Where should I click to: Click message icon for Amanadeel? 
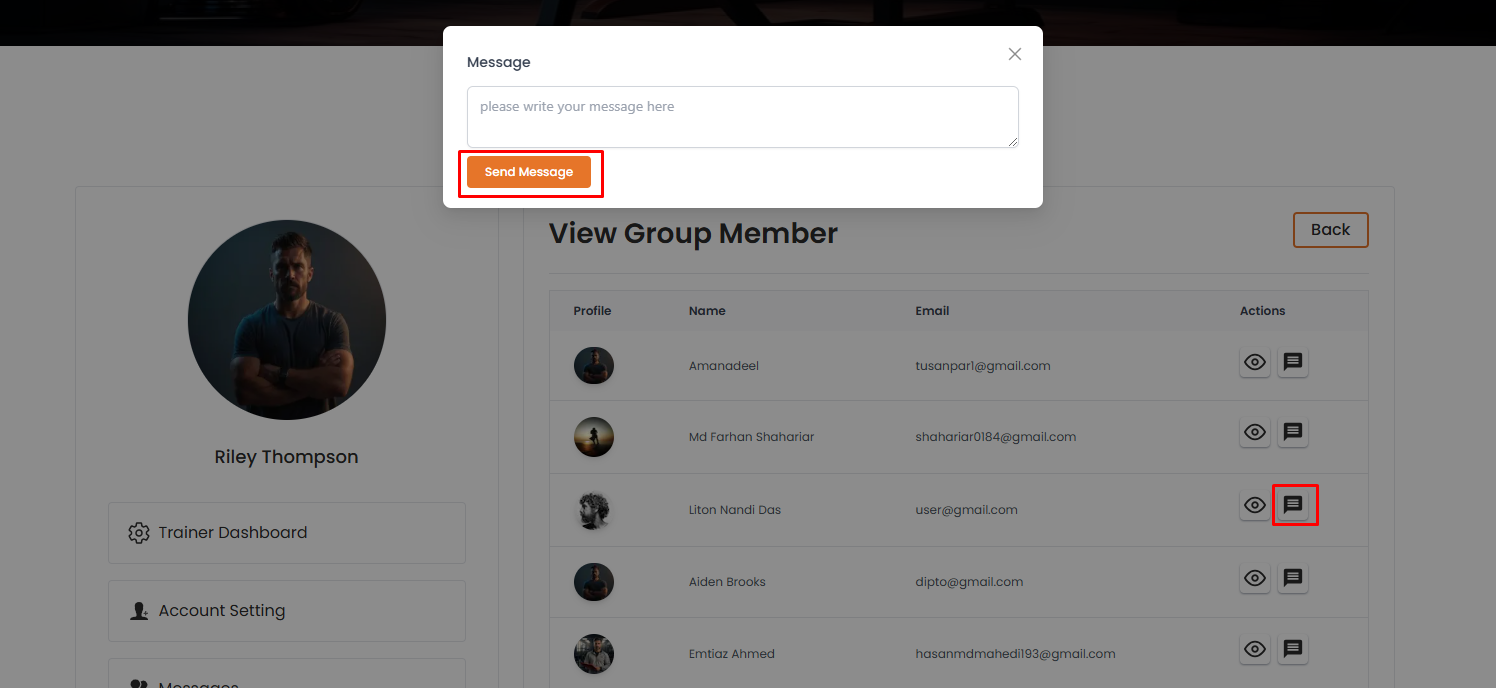click(x=1293, y=362)
